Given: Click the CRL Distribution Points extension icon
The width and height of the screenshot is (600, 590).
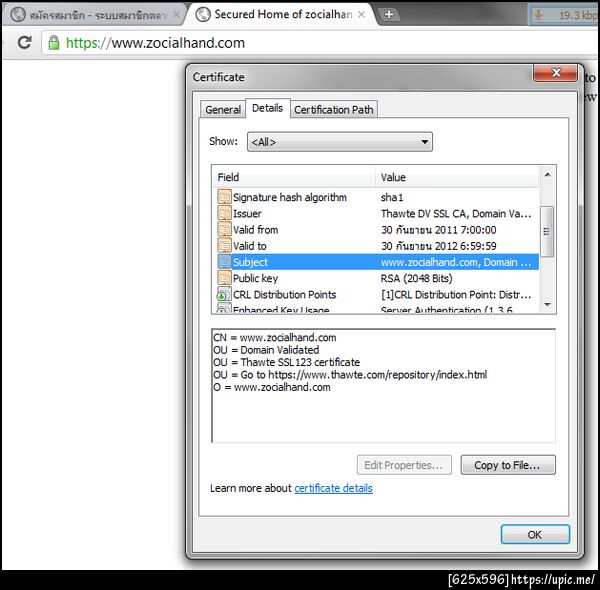Looking at the screenshot, I should point(224,294).
